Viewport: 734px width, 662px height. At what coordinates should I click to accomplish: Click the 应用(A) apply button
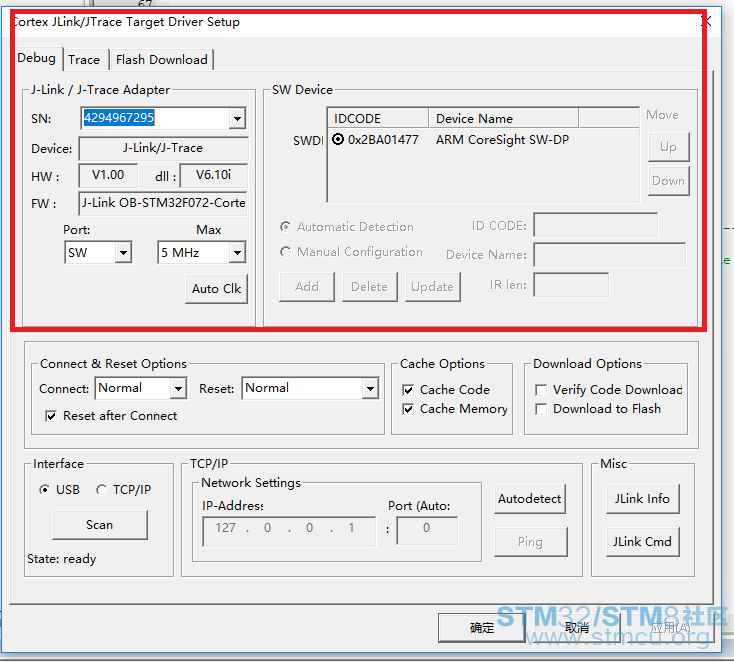[x=671, y=628]
